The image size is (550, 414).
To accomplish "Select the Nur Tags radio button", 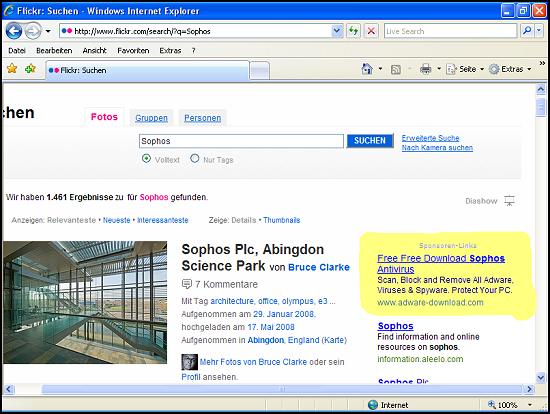I will 195,159.
